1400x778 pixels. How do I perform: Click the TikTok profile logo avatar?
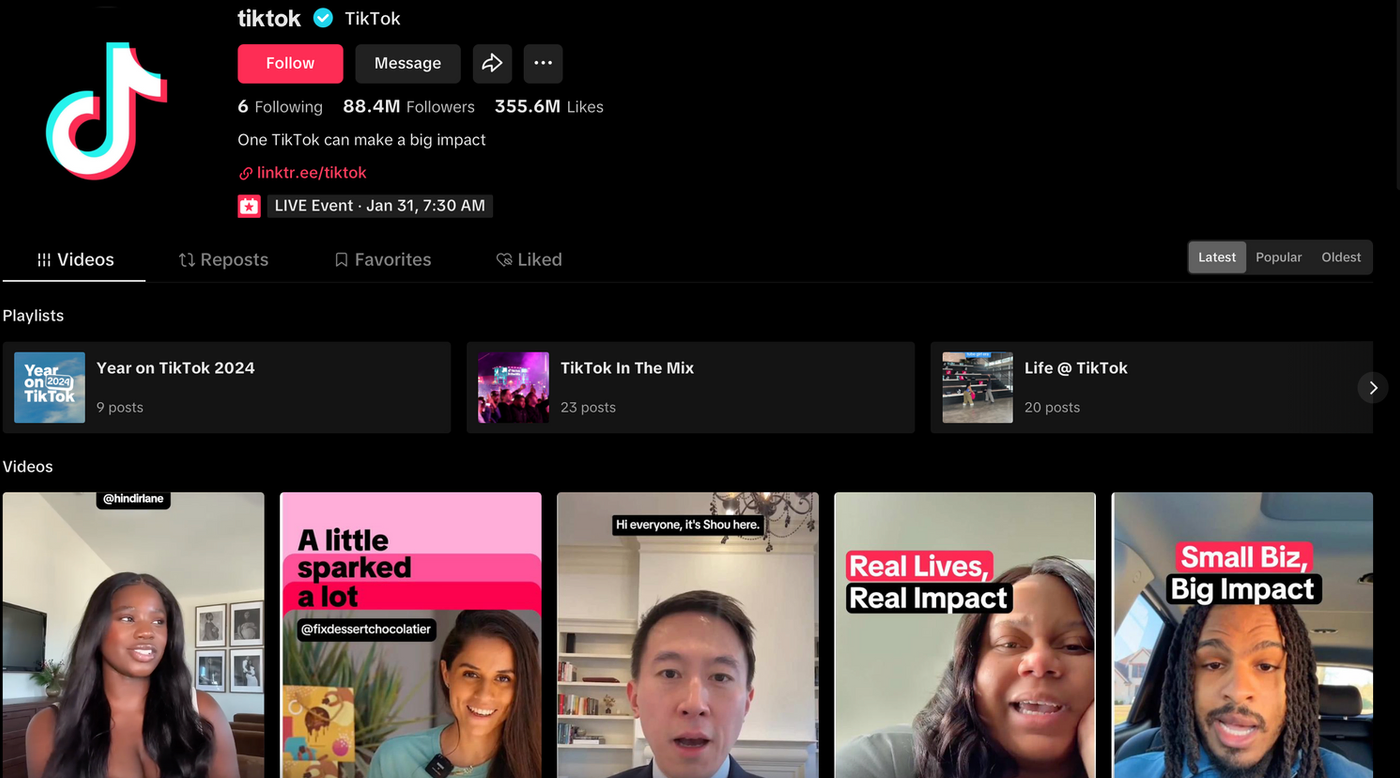coord(106,111)
